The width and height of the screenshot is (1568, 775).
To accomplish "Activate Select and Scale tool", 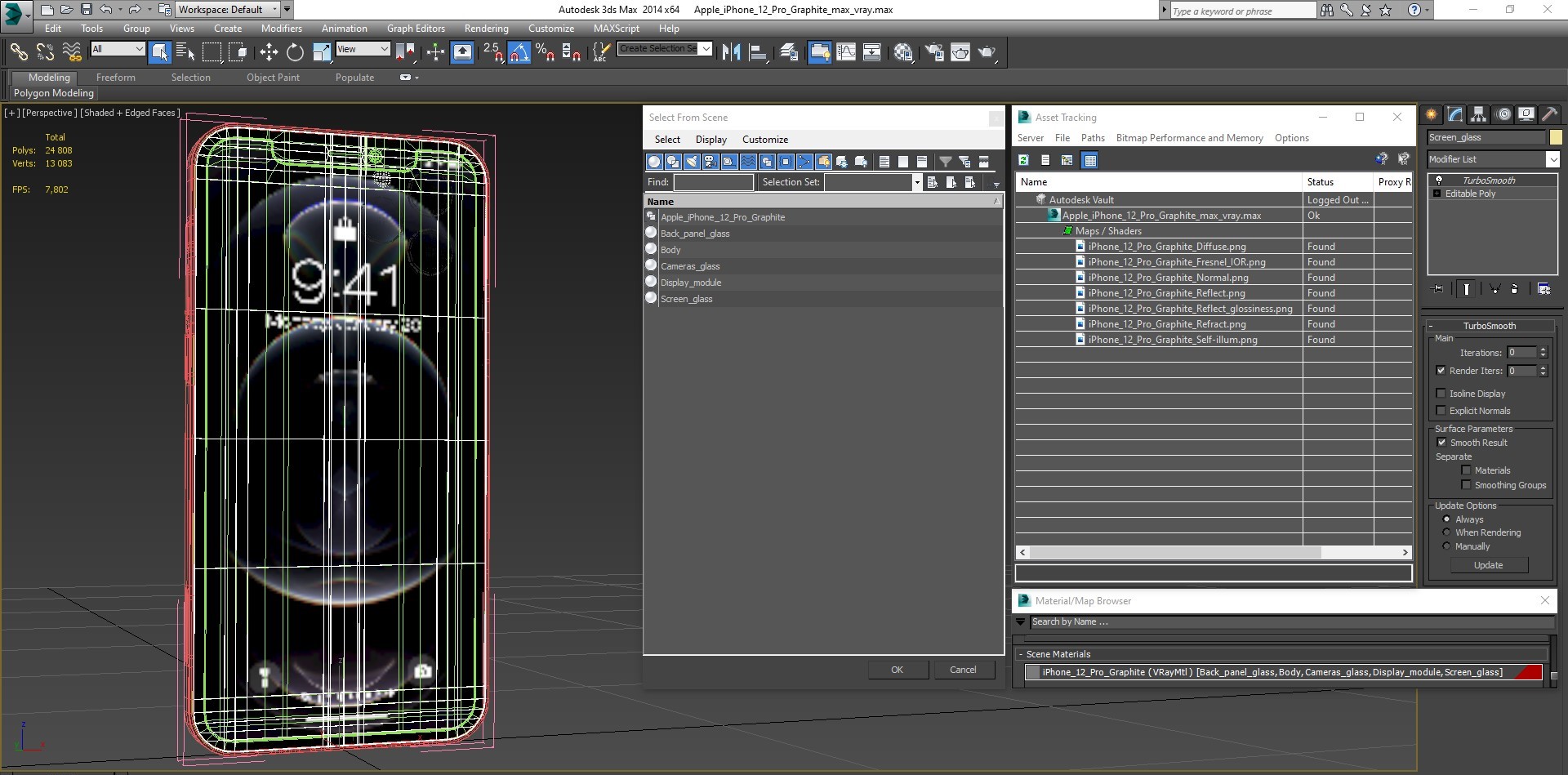I will click(322, 52).
